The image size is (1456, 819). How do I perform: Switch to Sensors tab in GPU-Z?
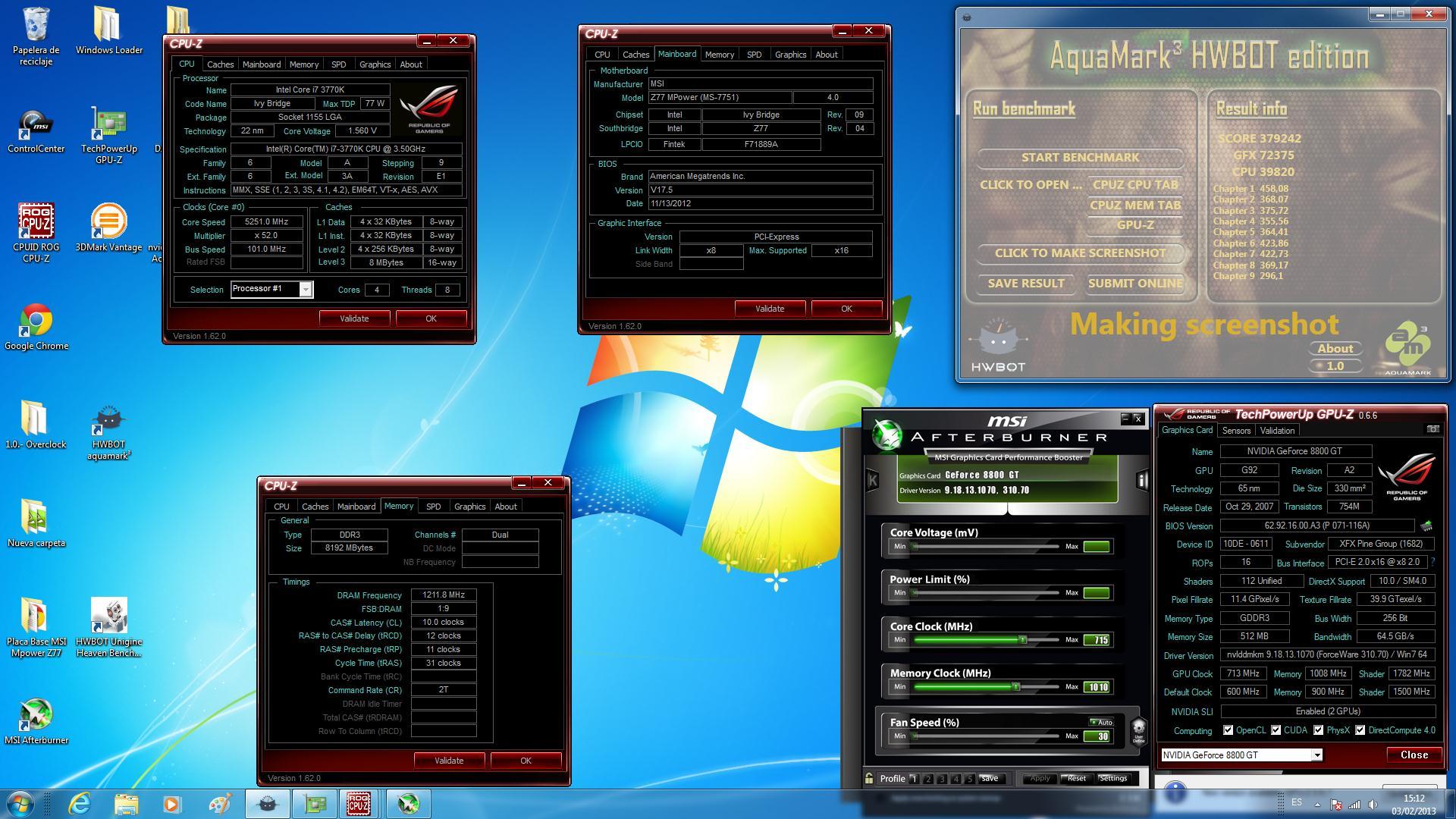(1236, 431)
